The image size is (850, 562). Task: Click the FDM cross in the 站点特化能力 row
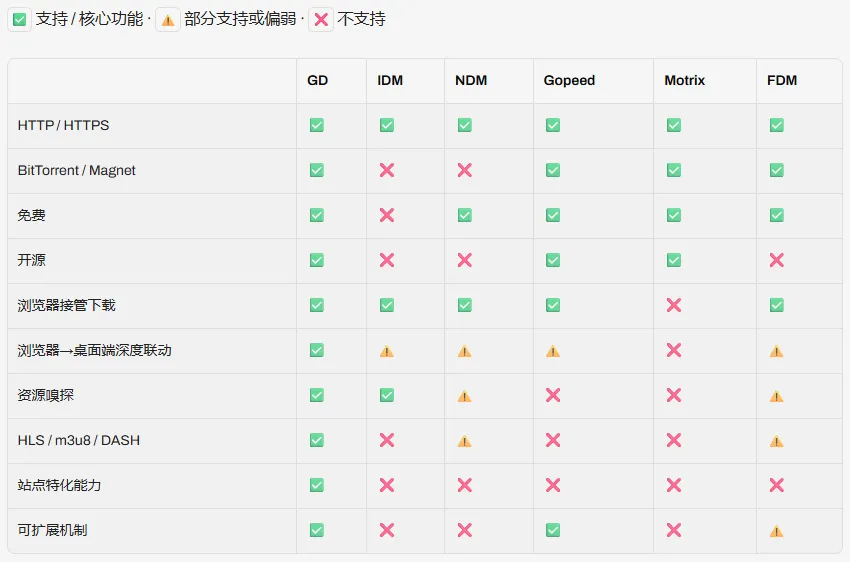click(777, 485)
